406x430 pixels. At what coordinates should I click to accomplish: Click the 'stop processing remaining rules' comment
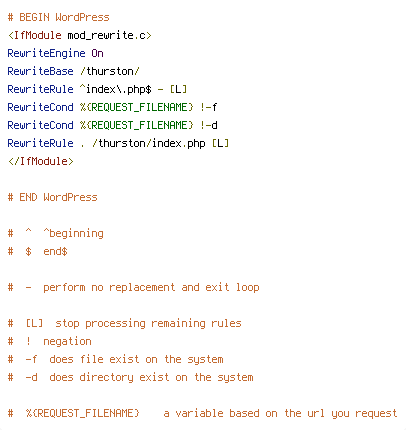[148, 323]
